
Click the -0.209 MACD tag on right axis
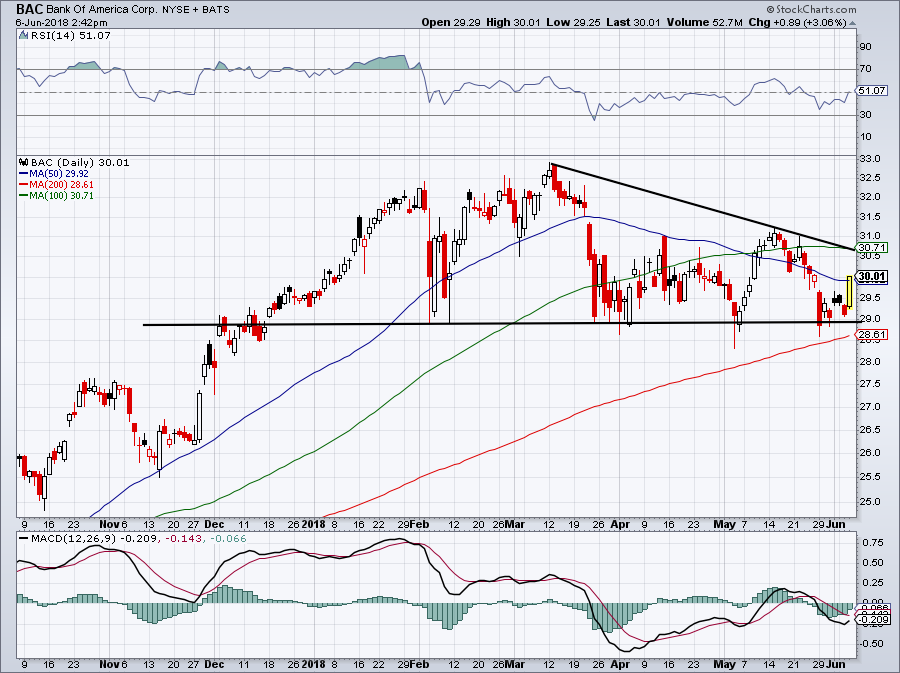[x=871, y=620]
